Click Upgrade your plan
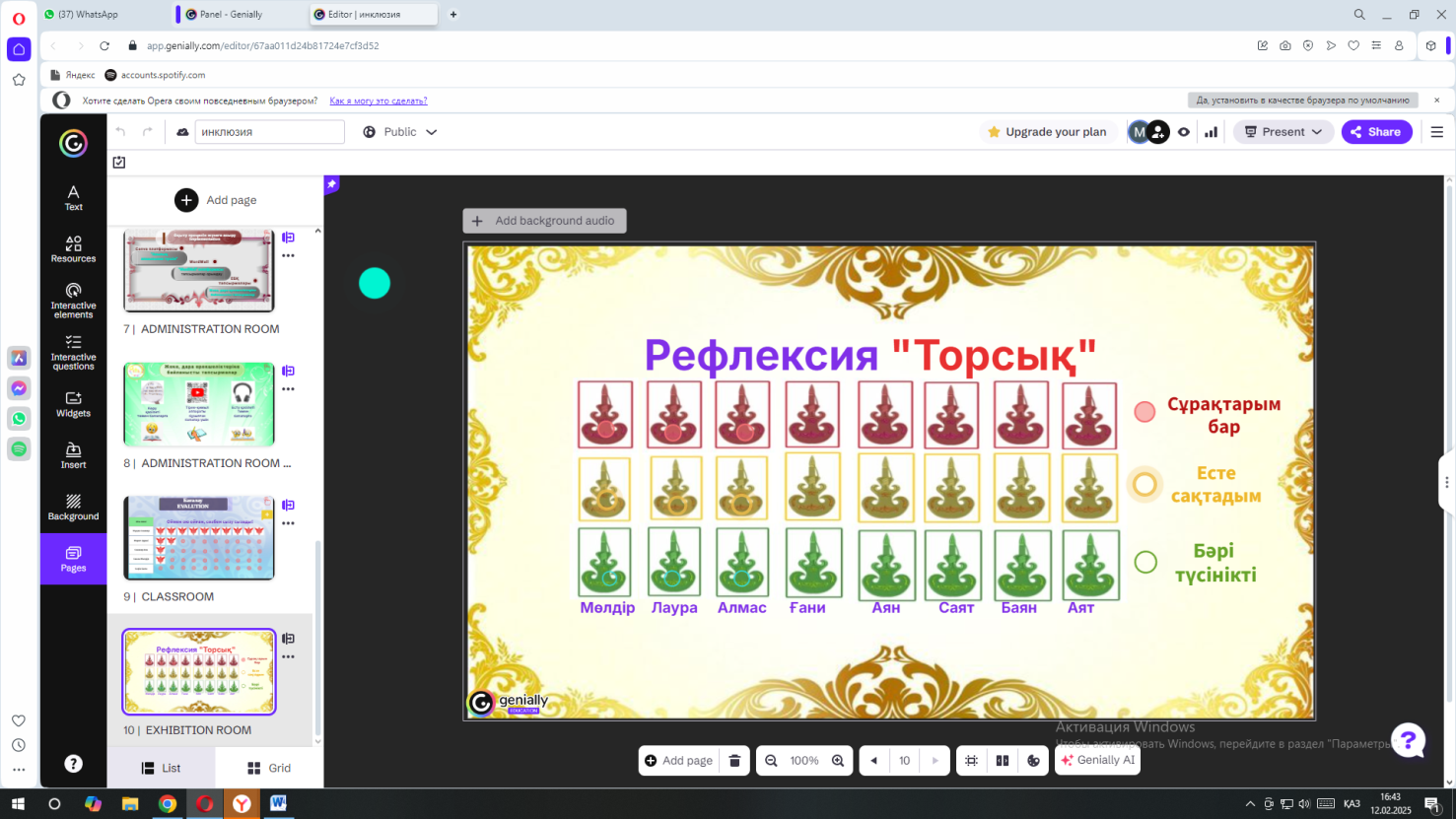Image resolution: width=1456 pixels, height=819 pixels. pos(1045,132)
